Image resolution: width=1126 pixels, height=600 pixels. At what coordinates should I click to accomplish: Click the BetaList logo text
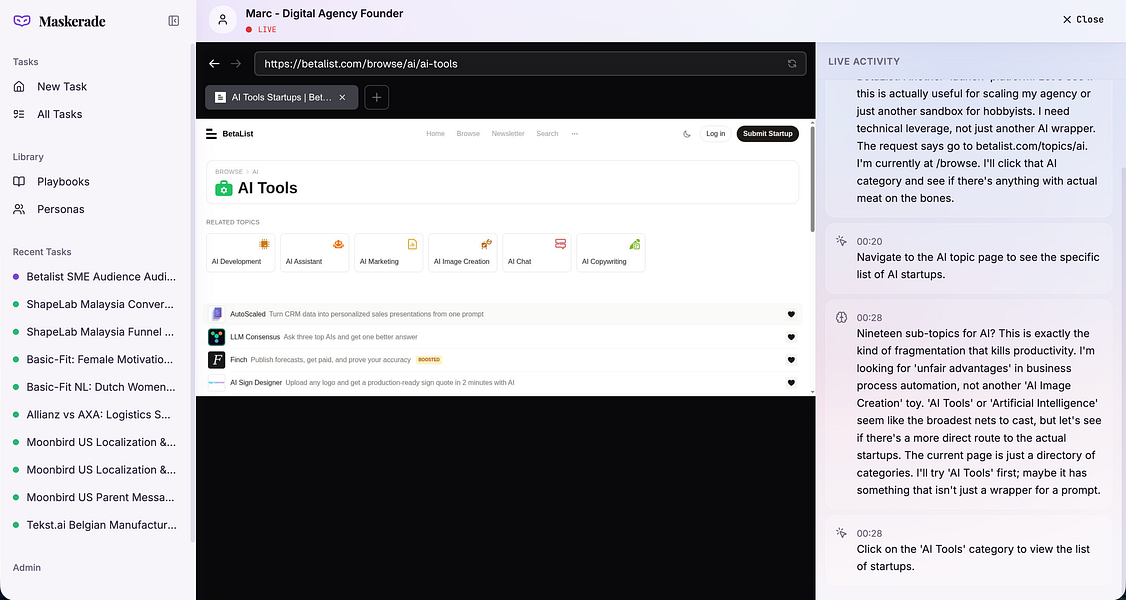[238, 133]
